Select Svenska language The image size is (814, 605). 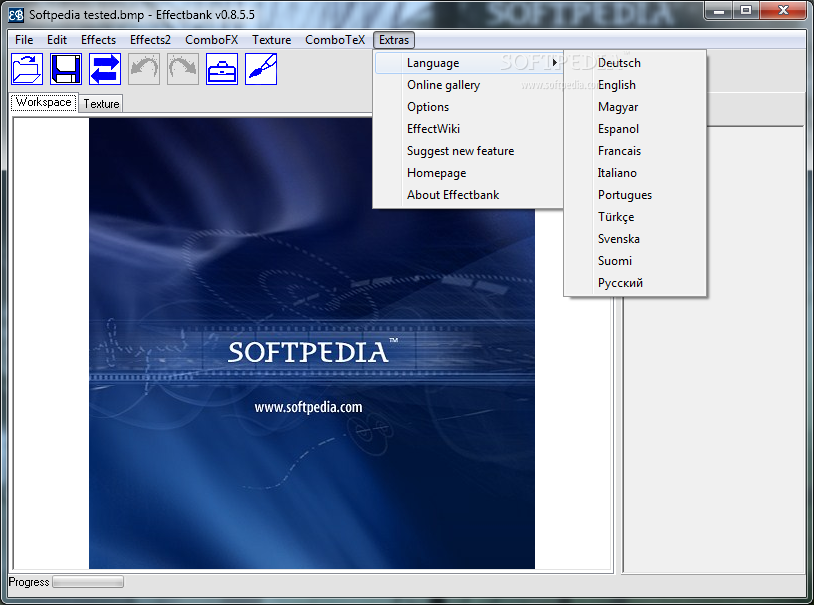(635, 239)
